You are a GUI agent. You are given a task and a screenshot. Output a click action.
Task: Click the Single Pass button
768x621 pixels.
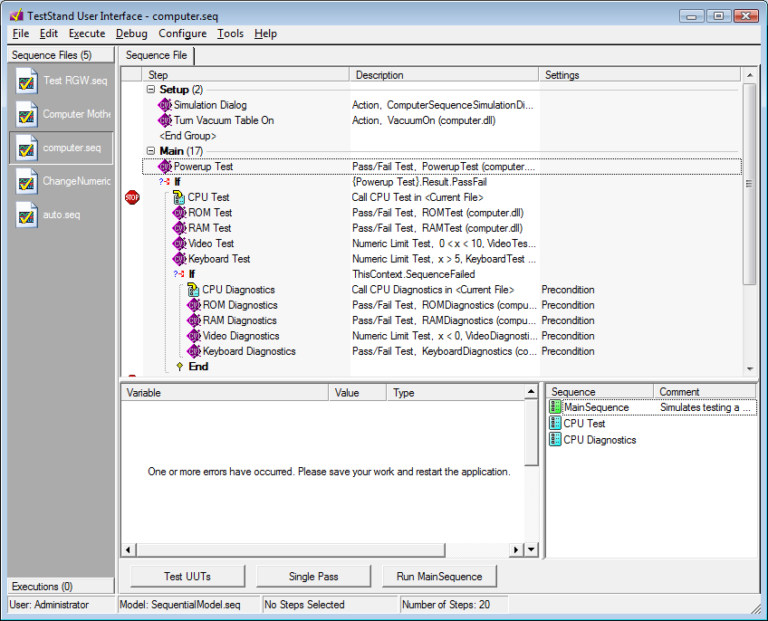coord(313,577)
